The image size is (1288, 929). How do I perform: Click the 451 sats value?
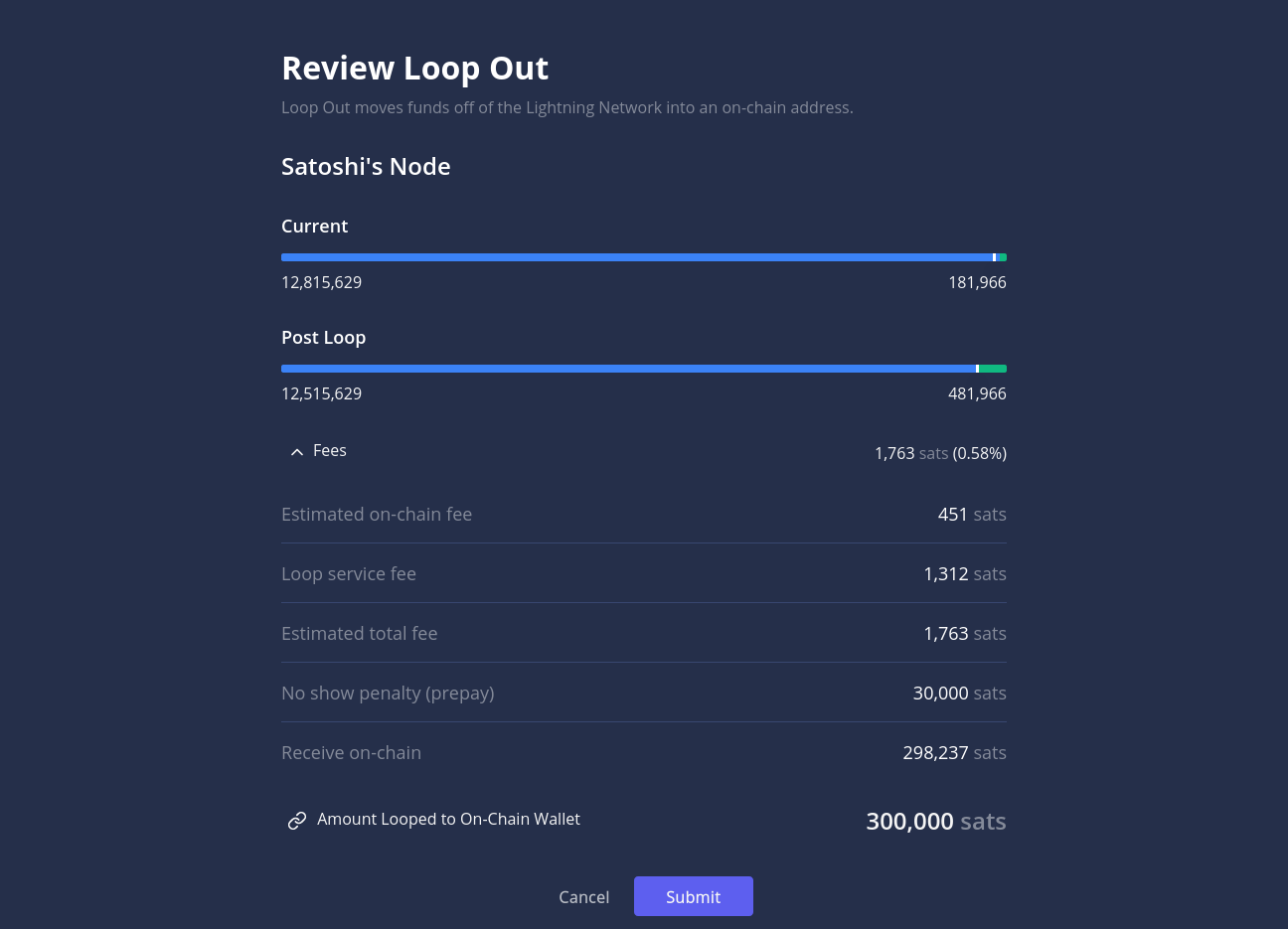(972, 515)
